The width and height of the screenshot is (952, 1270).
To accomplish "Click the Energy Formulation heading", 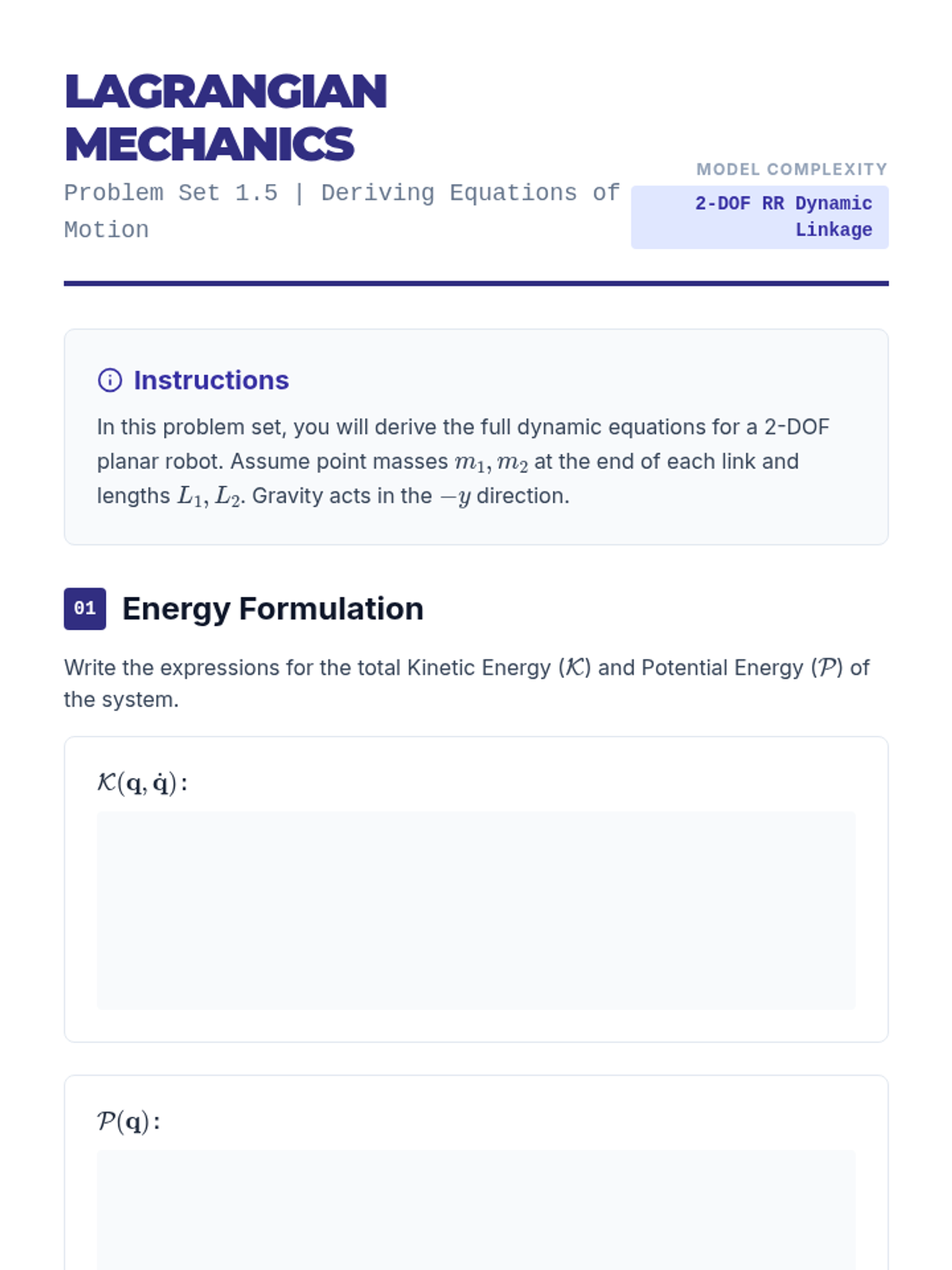I will click(273, 609).
